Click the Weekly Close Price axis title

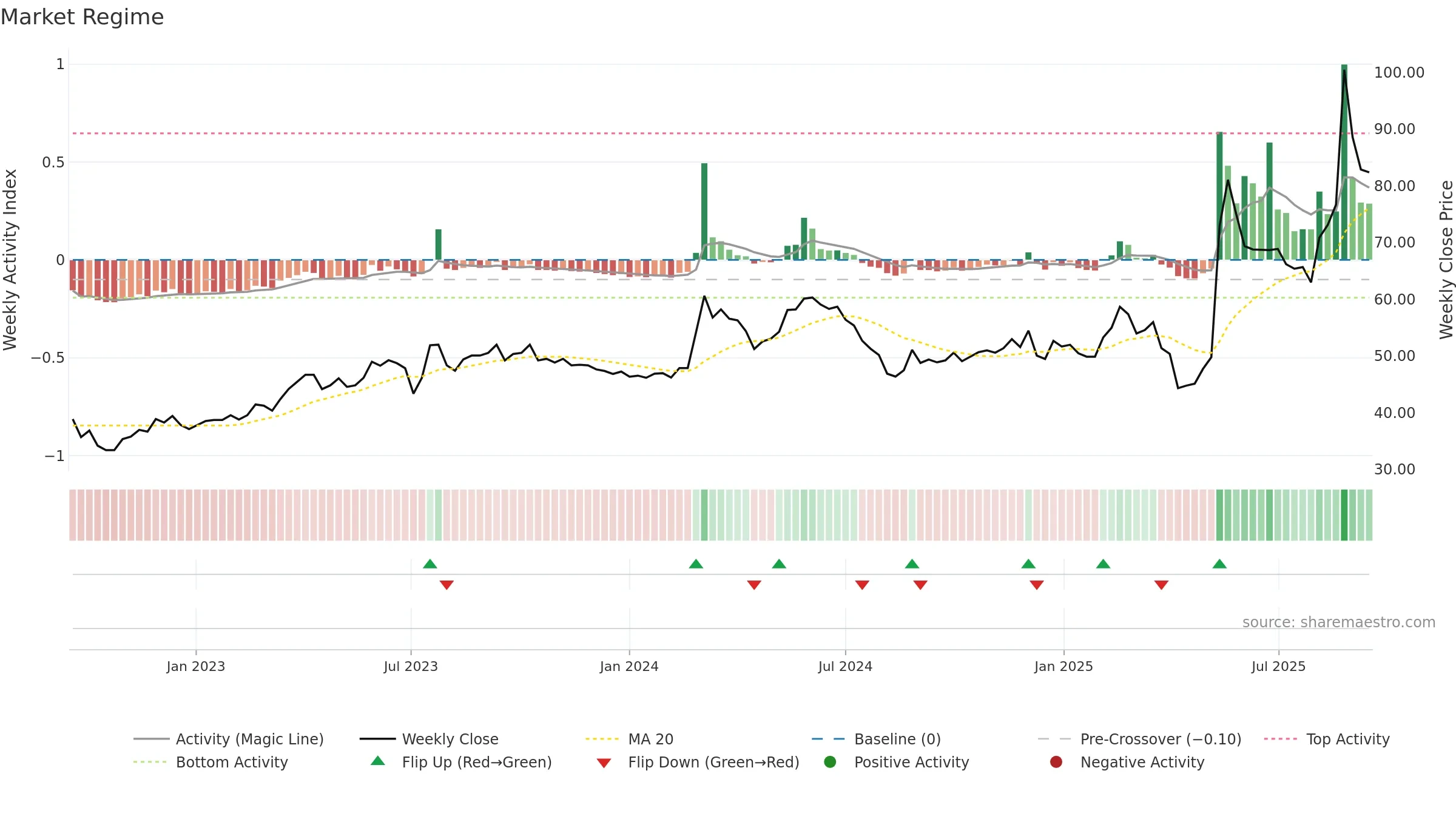click(x=1446, y=260)
